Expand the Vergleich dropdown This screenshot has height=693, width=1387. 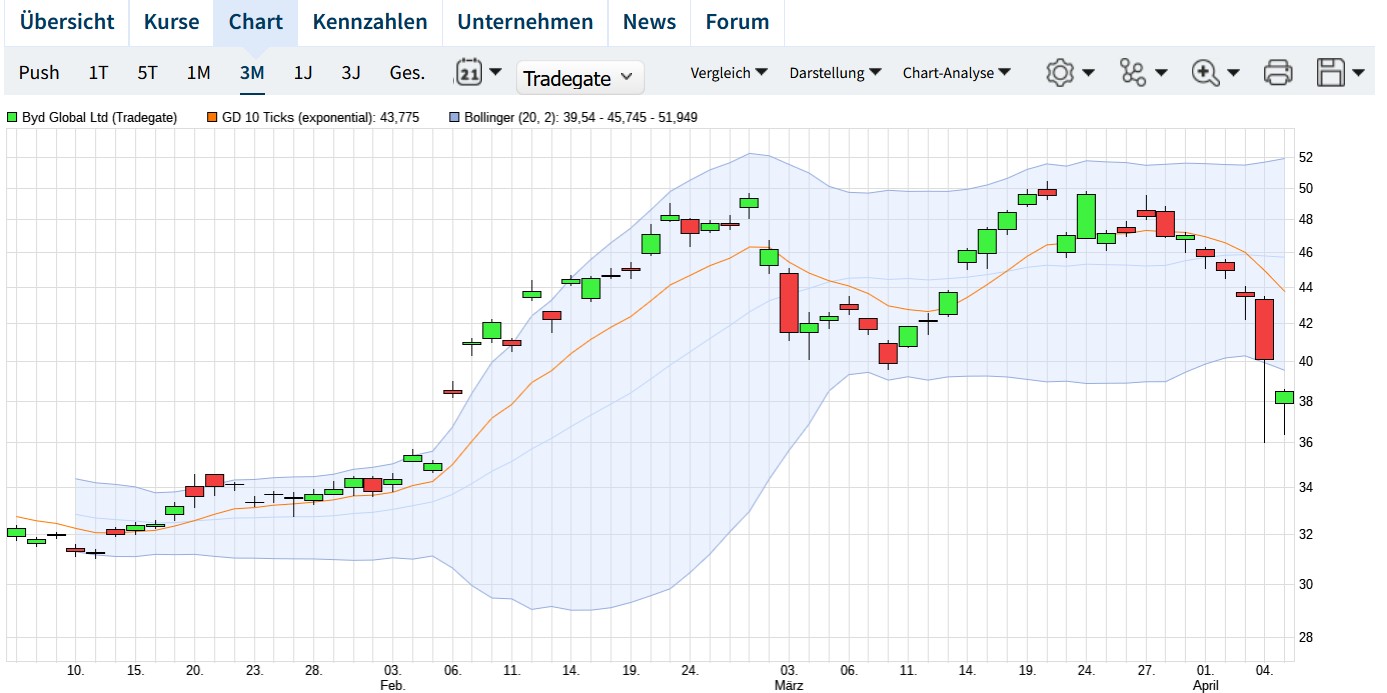(730, 72)
